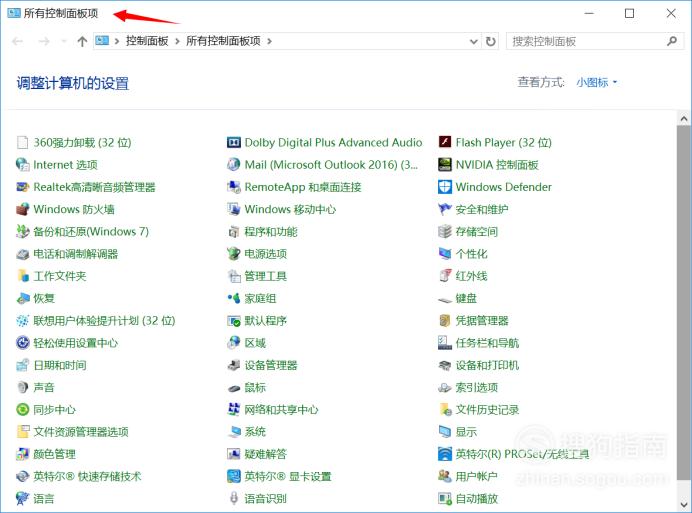Open the 设备和打印机 link
Viewport: 692px width, 513px height.
[487, 365]
